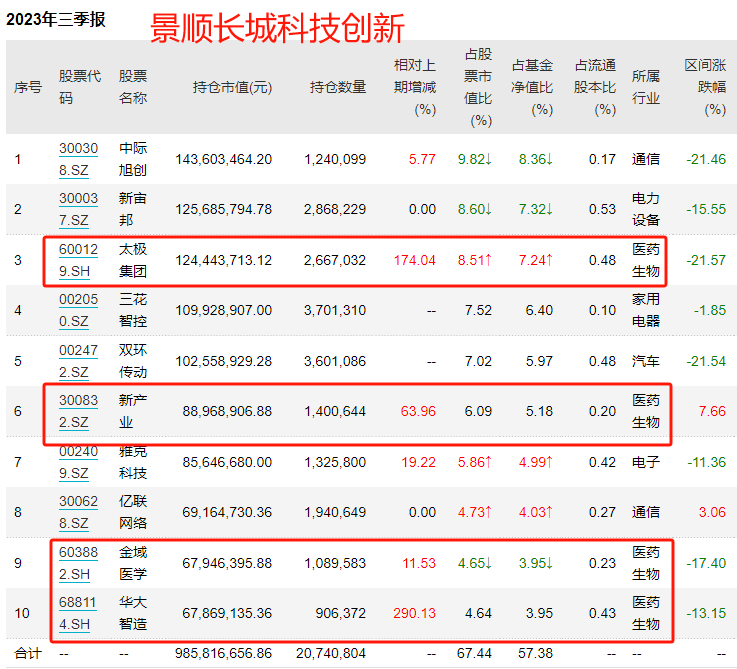
Task: Click market value 67,869,135.36
Action: click(x=227, y=614)
